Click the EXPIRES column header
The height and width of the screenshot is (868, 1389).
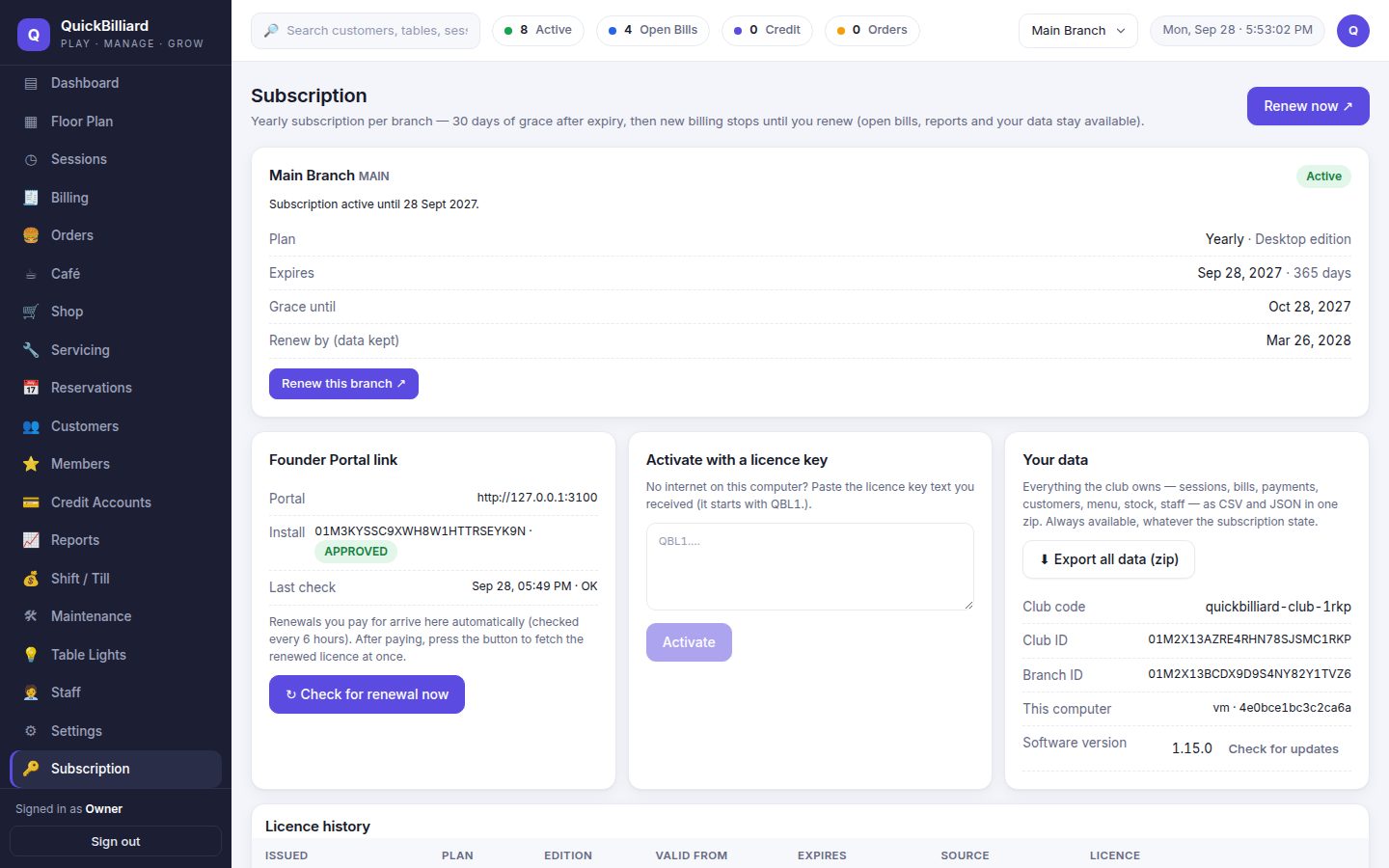point(822,855)
